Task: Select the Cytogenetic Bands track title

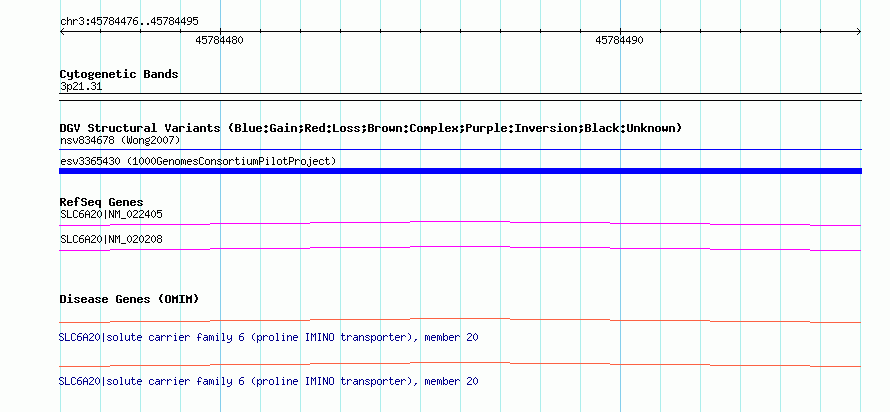Action: tap(119, 74)
